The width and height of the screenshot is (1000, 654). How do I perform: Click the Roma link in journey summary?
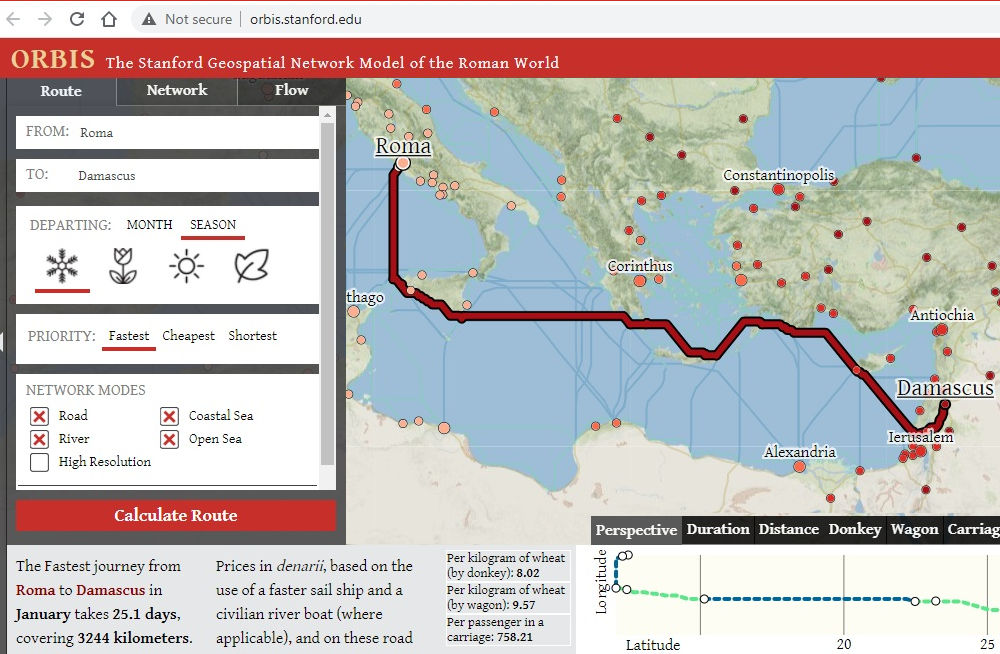(x=35, y=590)
